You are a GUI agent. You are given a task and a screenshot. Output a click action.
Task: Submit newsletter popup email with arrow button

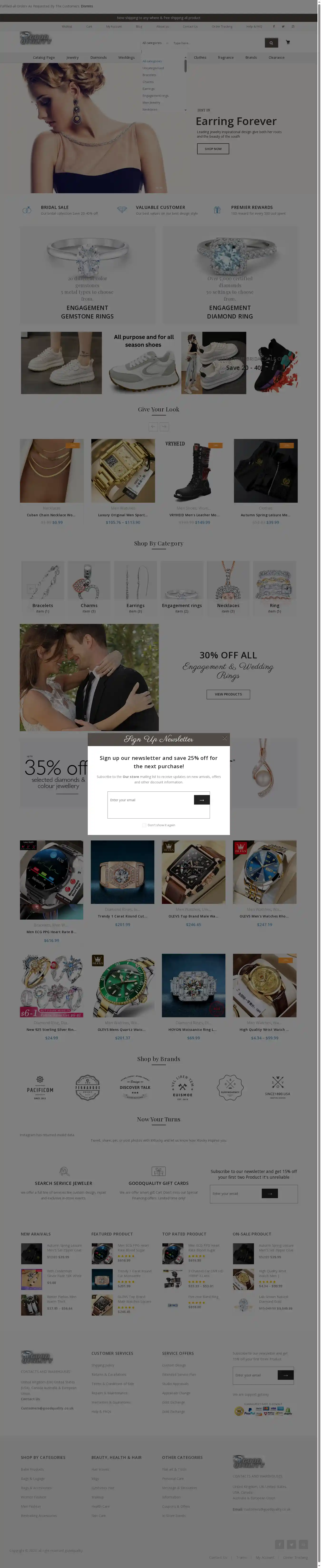tap(202, 800)
